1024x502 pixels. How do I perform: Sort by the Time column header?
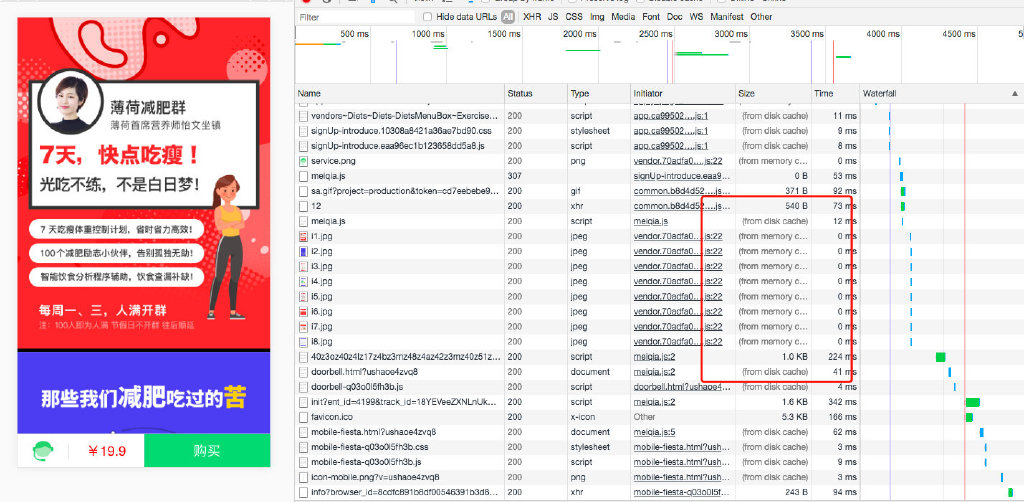click(x=835, y=93)
